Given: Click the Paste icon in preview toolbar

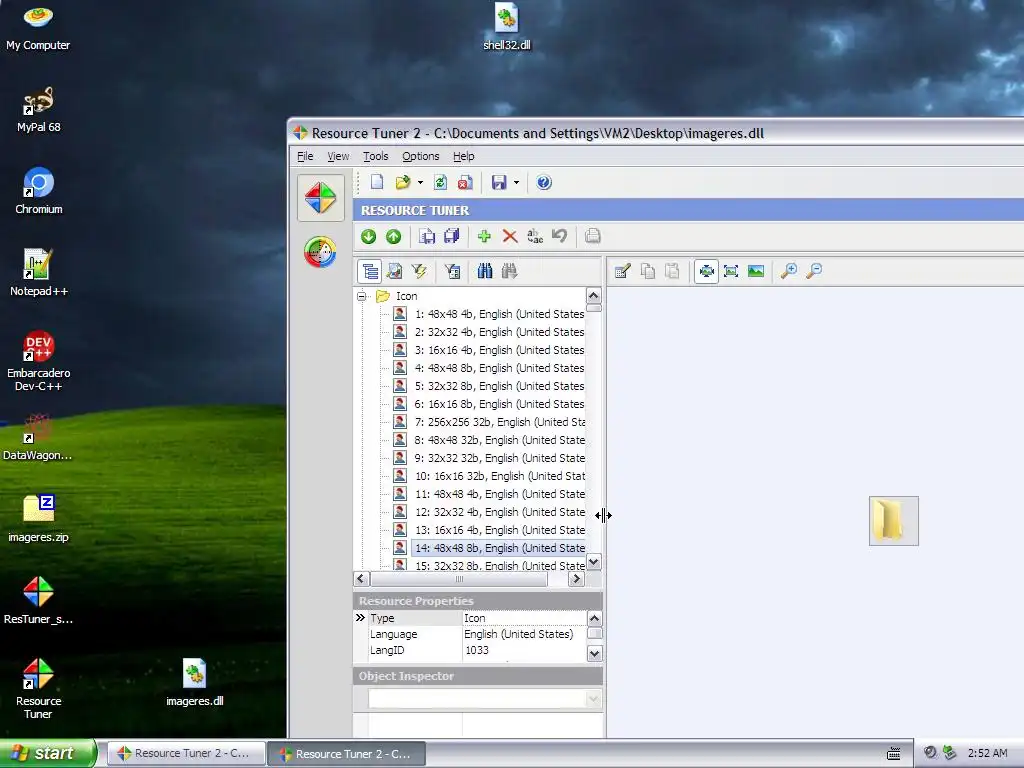Looking at the screenshot, I should 673,271.
